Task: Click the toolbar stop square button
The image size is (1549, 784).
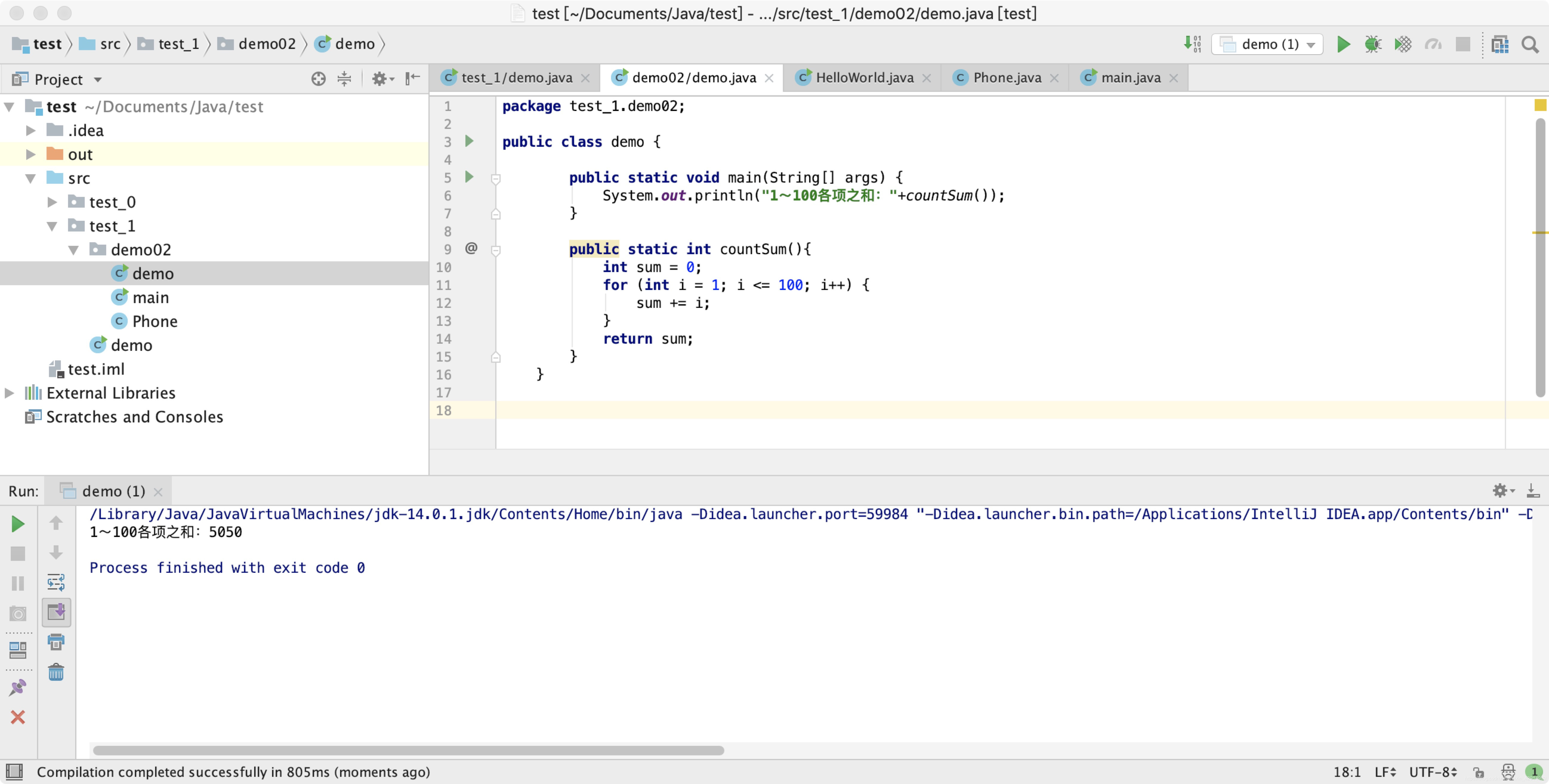Action: (1462, 44)
